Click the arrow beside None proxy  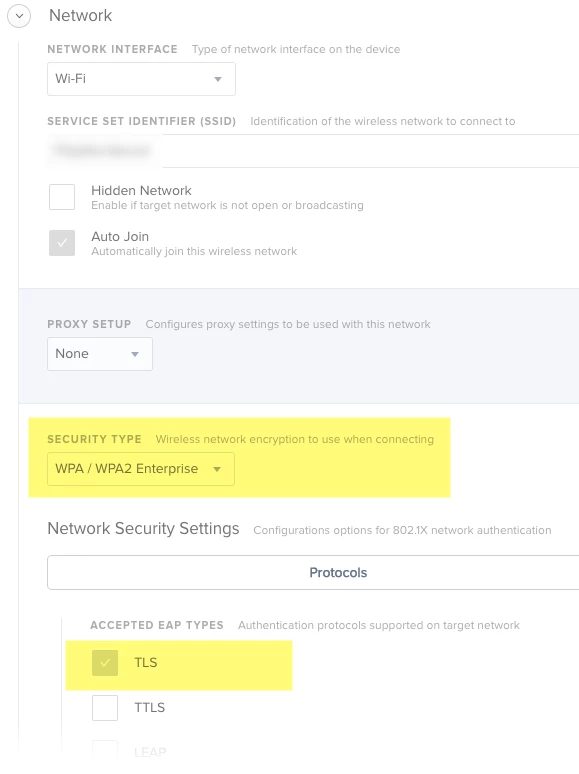pyautogui.click(x=135, y=354)
